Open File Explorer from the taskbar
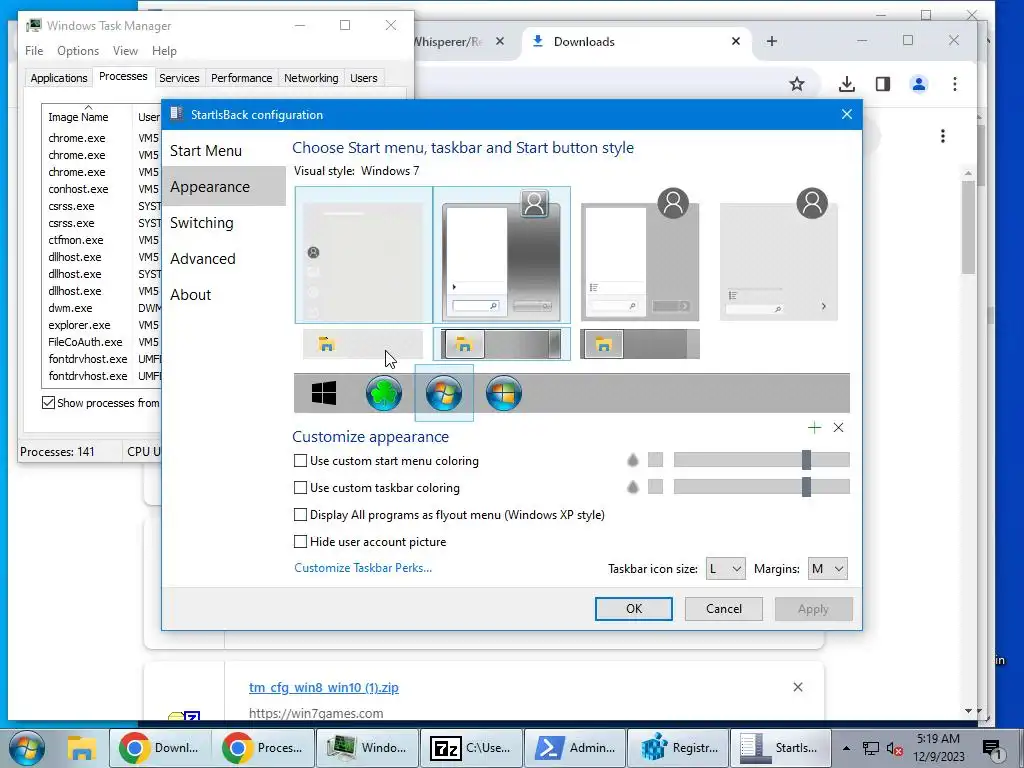 click(82, 748)
